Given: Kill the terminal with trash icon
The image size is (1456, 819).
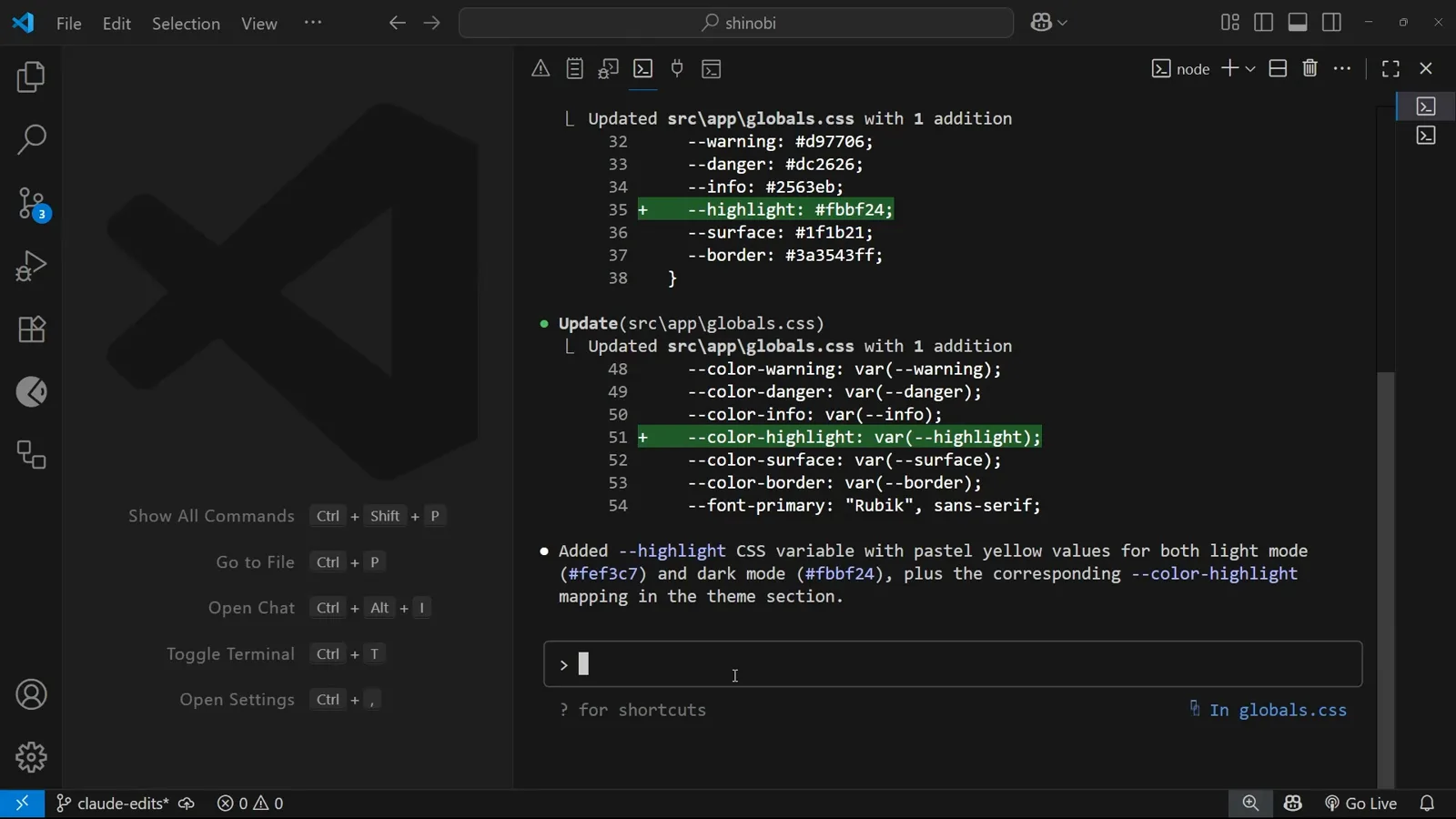Looking at the screenshot, I should tap(1310, 68).
